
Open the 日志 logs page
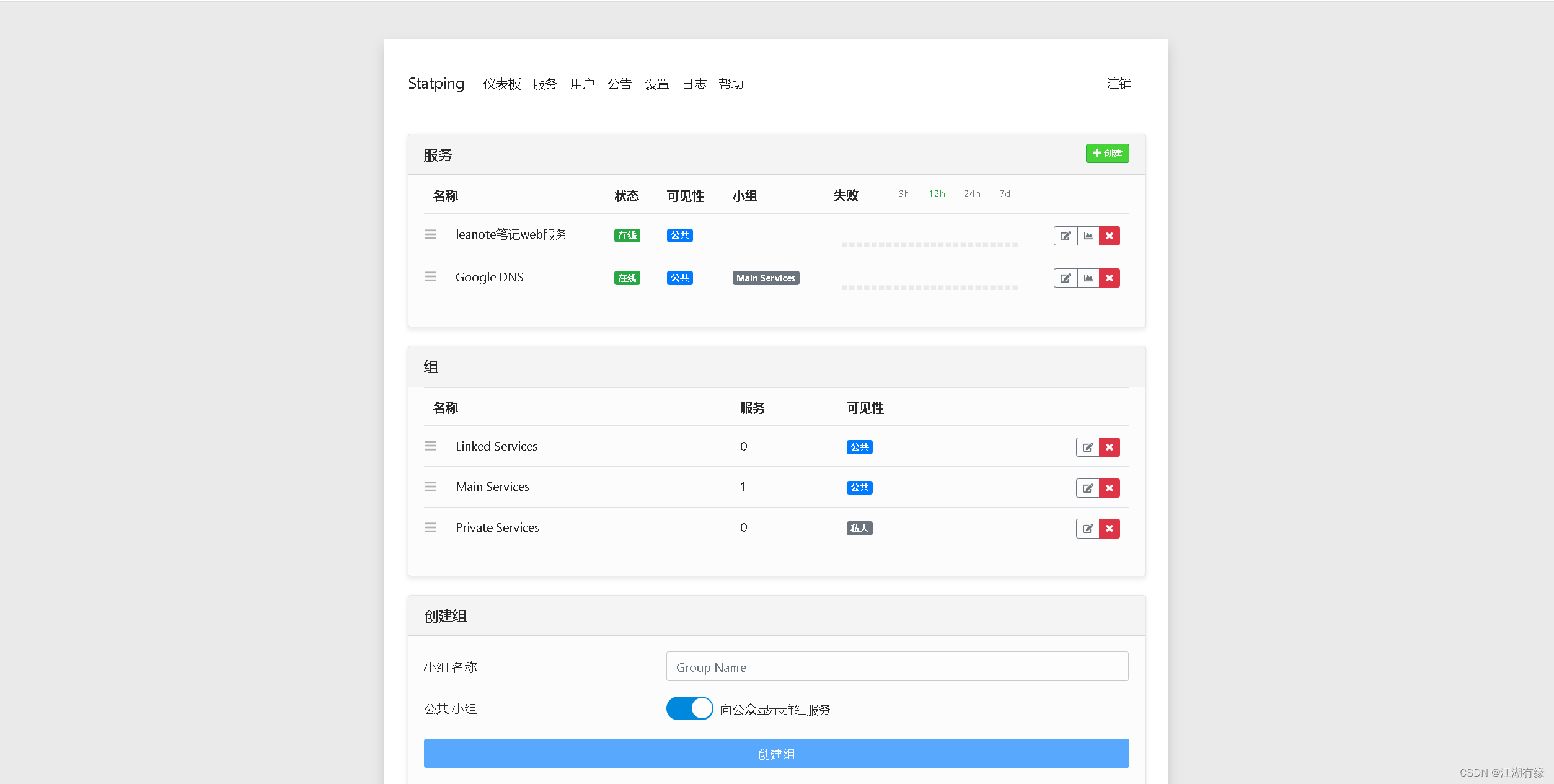point(694,84)
